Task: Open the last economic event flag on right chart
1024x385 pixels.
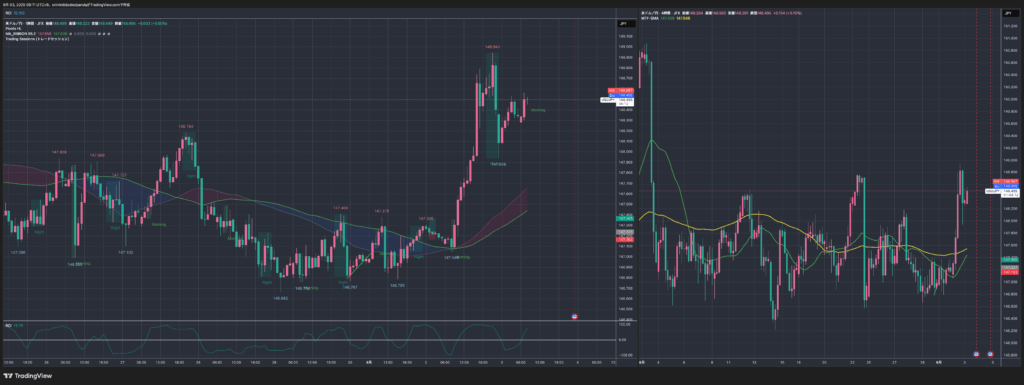Action: tap(991, 354)
